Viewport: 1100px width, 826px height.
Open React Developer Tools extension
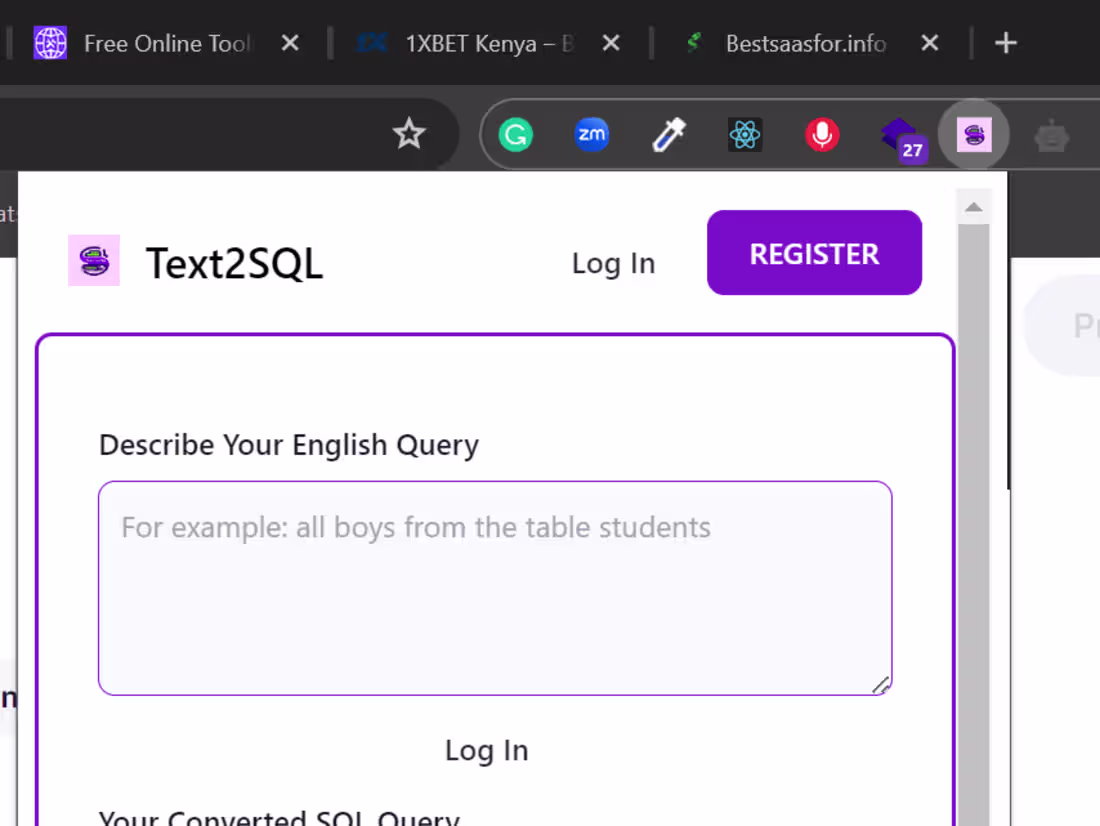pyautogui.click(x=745, y=134)
